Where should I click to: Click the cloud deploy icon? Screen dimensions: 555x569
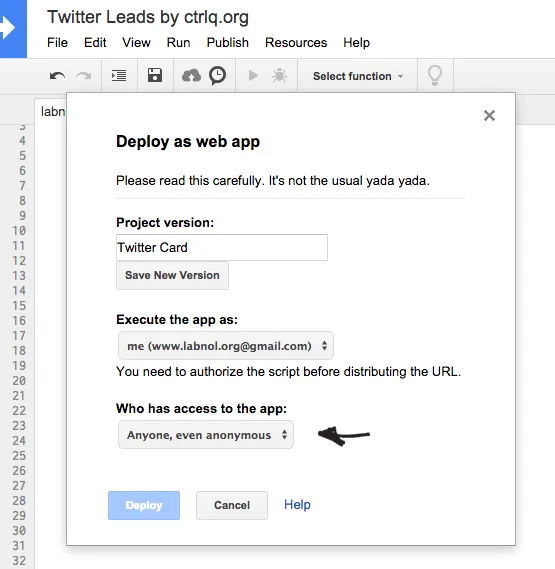(x=191, y=76)
